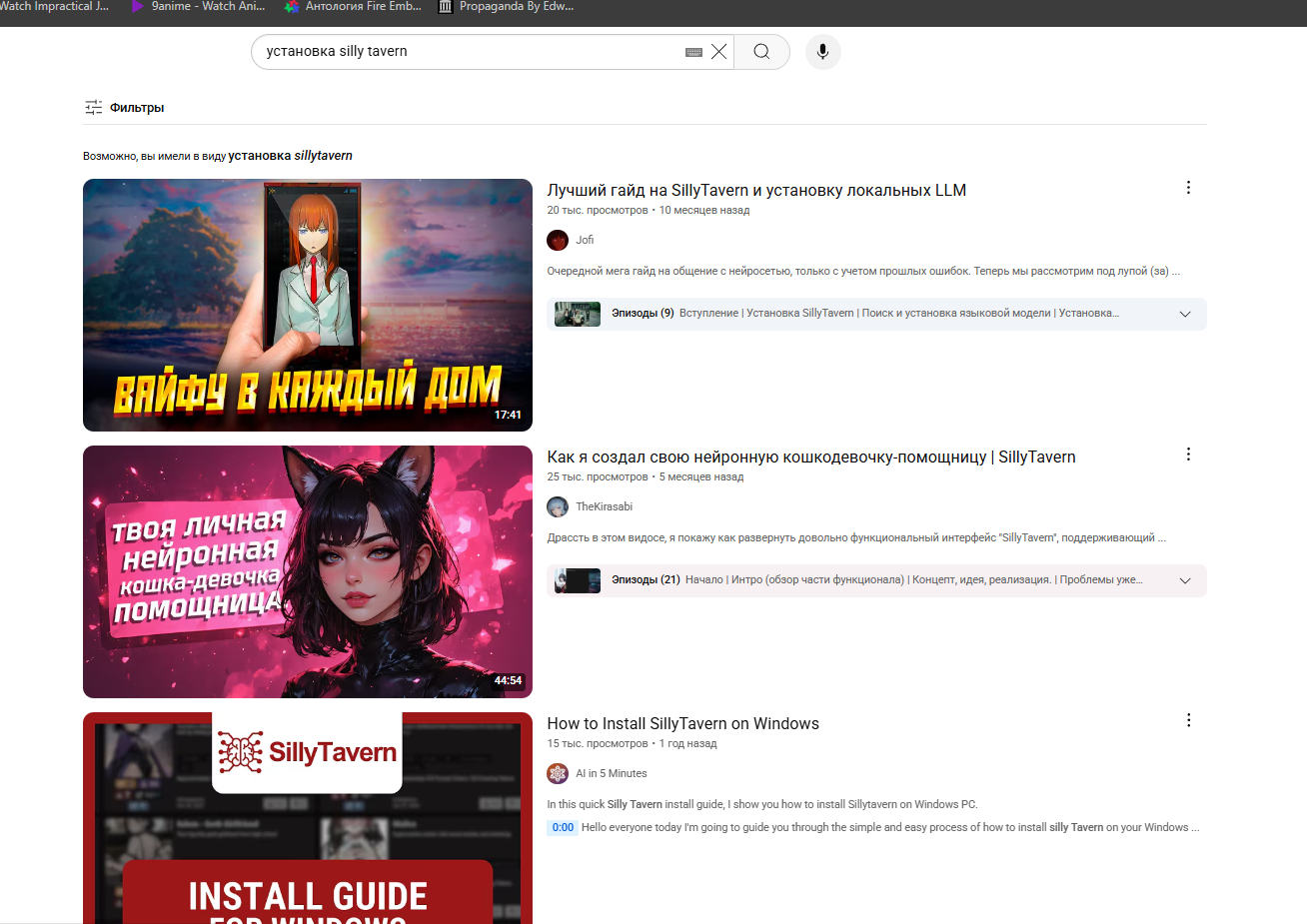Click the AI in 5 Minutes avatar
The height and width of the screenshot is (924, 1307).
pos(558,773)
